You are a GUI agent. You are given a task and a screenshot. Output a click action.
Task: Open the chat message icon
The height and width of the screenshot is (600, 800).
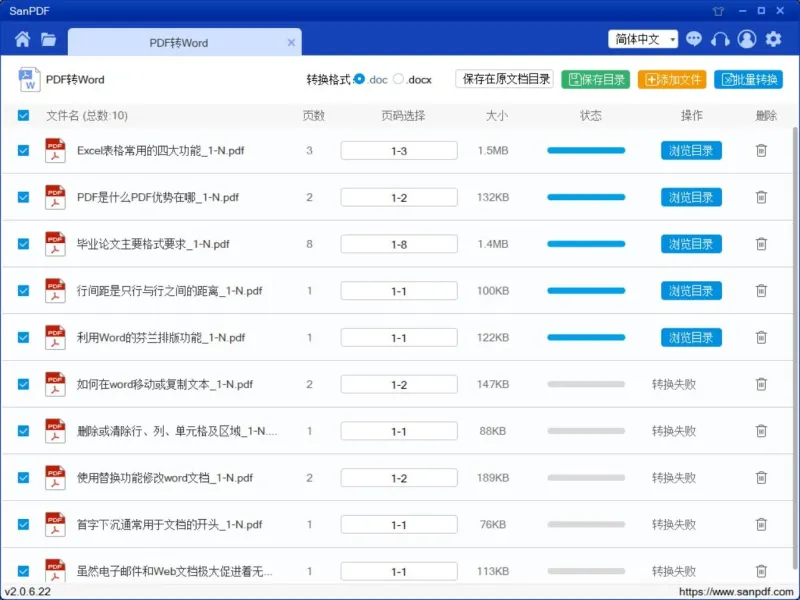click(693, 39)
